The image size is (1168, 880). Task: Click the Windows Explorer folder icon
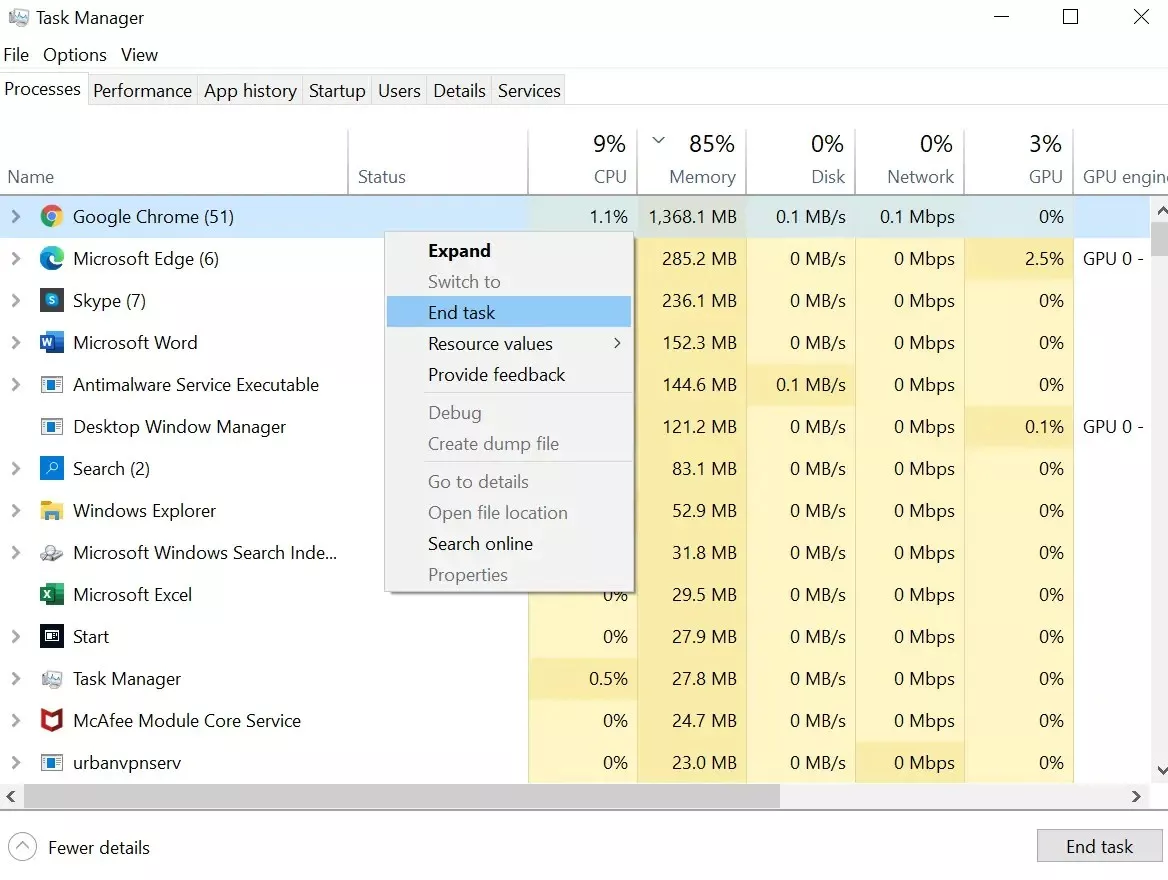[52, 511]
